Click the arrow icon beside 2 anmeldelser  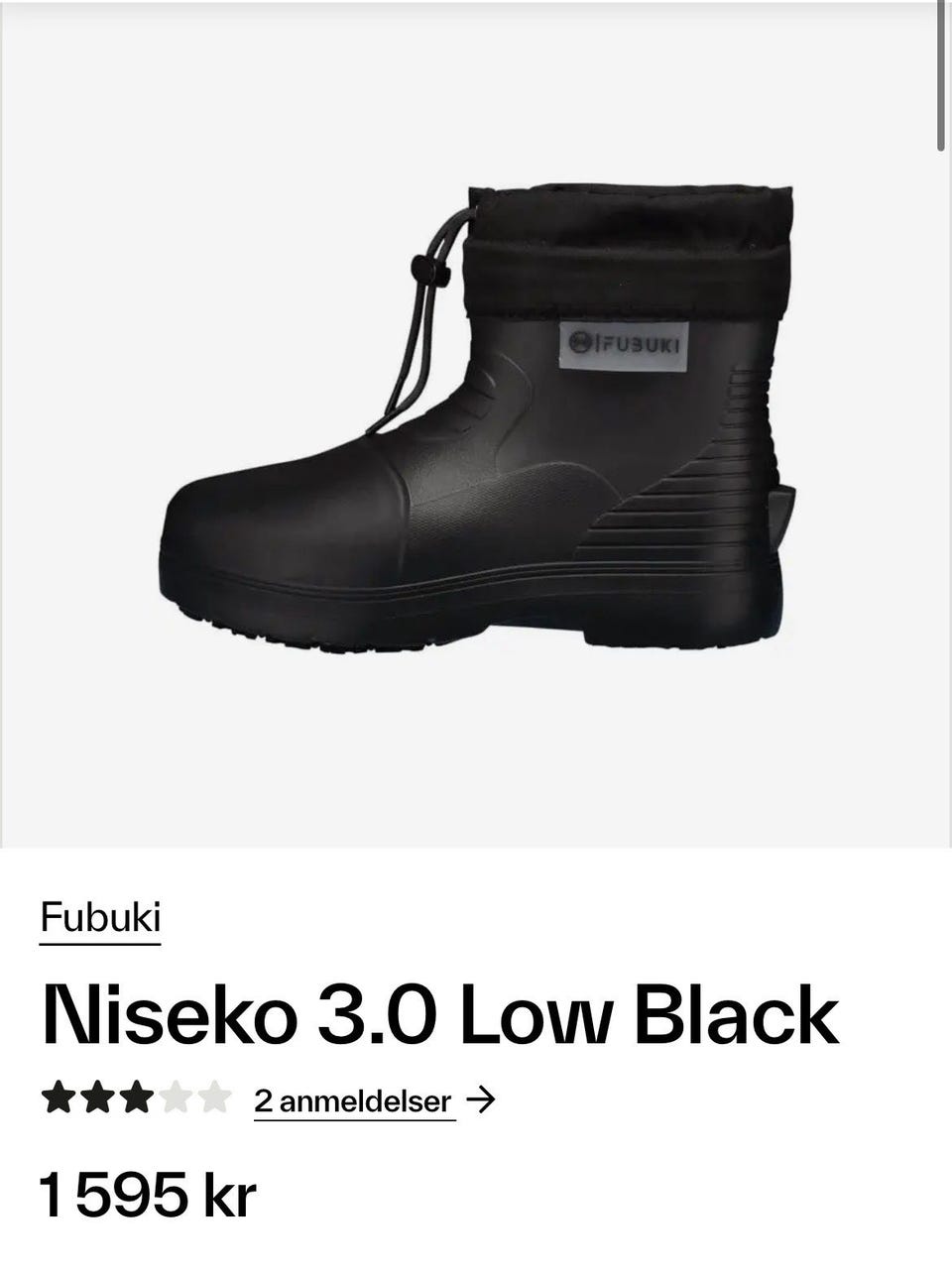tap(480, 1099)
